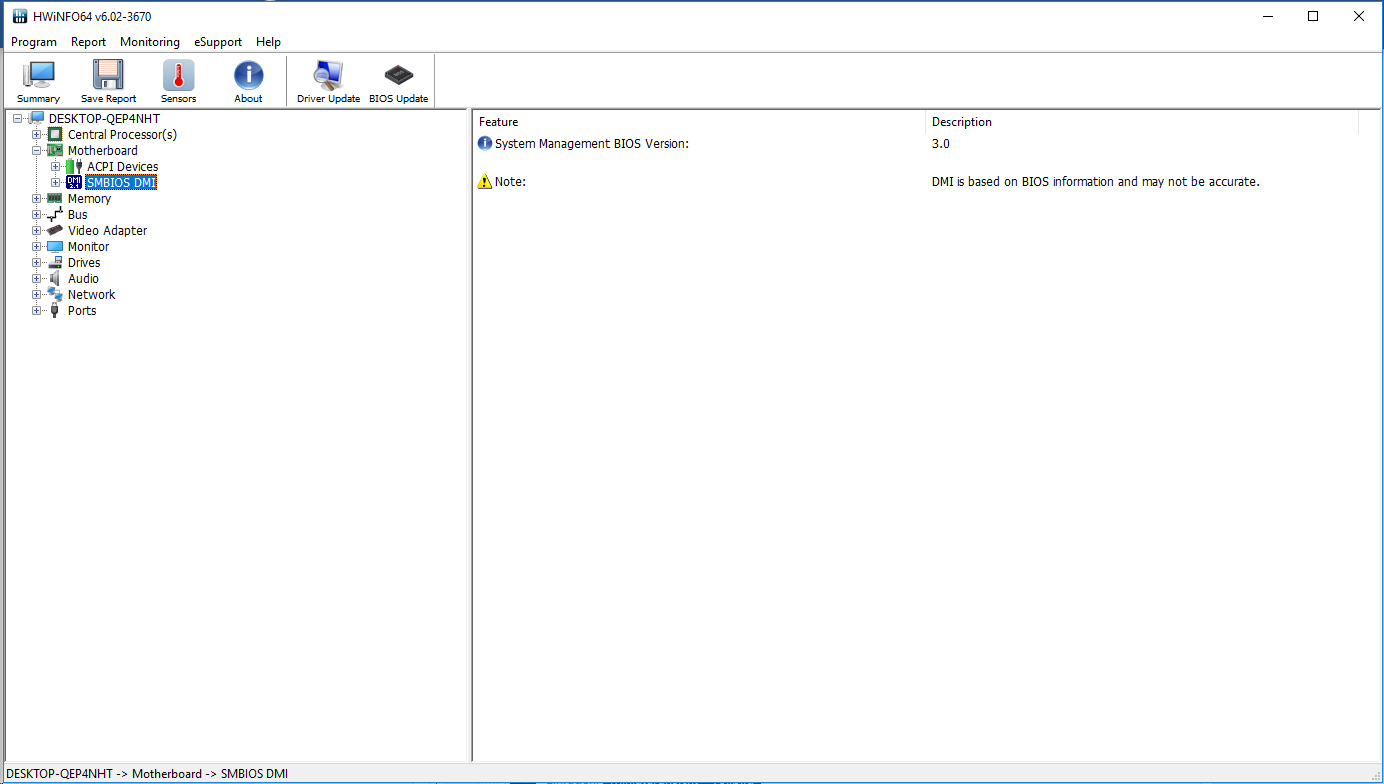Expand the Video Adapter node
The image size is (1384, 784).
click(x=37, y=231)
